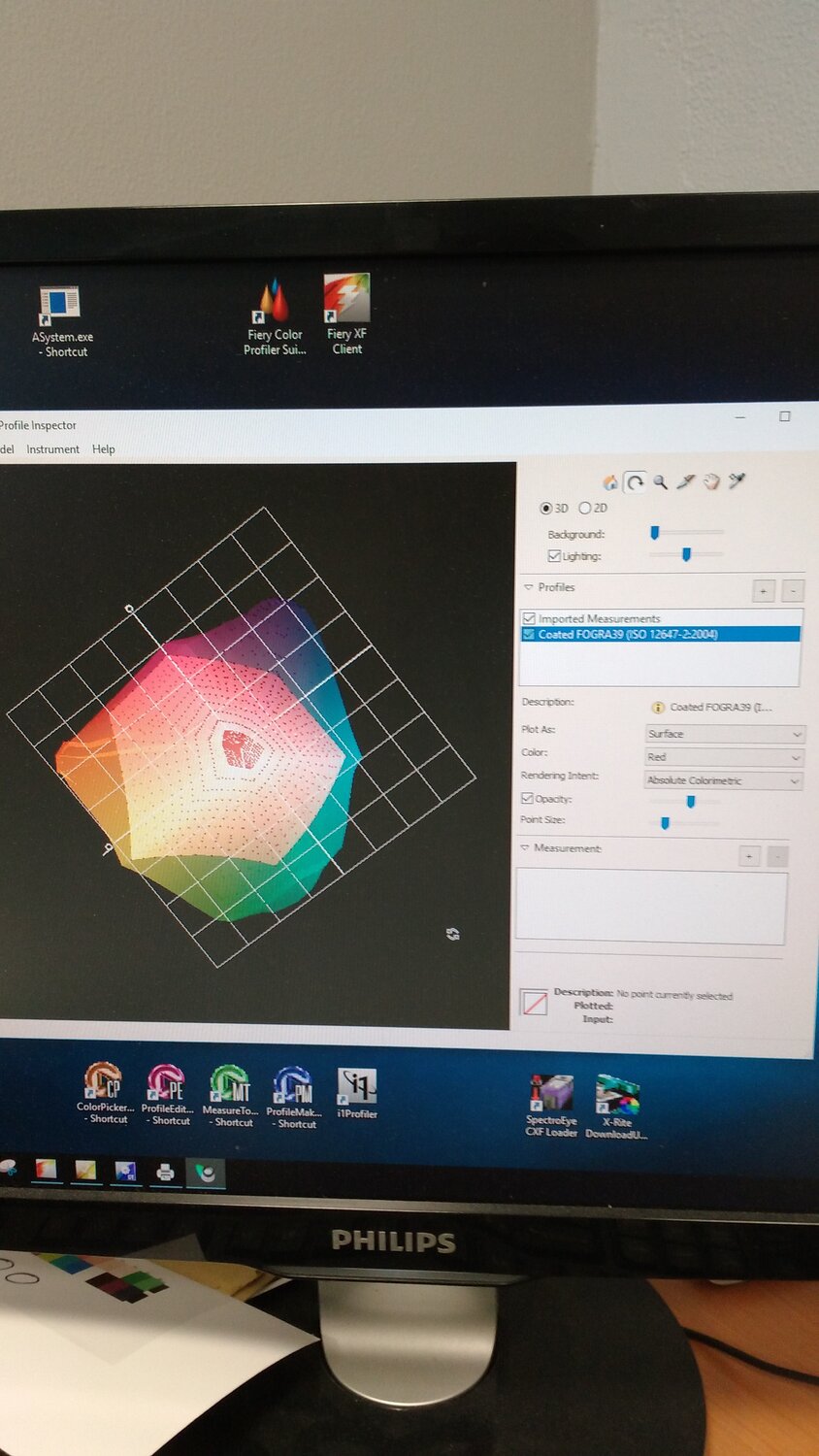Click the active Profile Inspector taskbar icon
This screenshot has width=819, height=1456.
[205, 1173]
